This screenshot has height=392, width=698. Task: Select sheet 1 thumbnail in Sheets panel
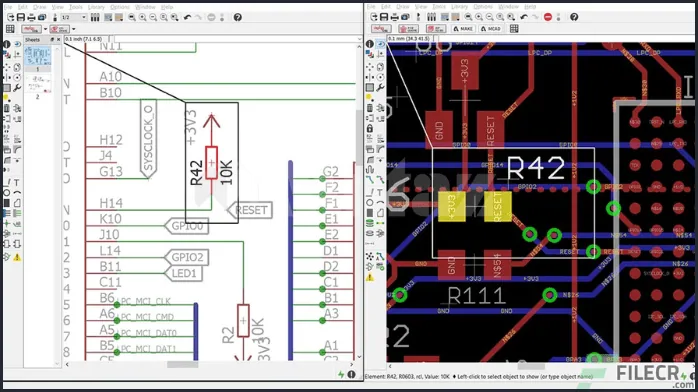pyautogui.click(x=37, y=57)
